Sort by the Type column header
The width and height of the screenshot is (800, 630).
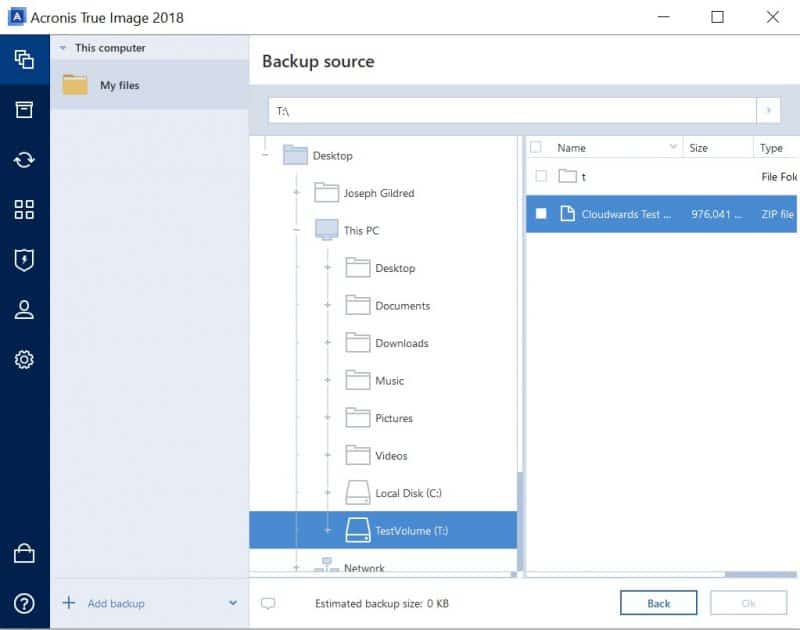click(x=771, y=148)
